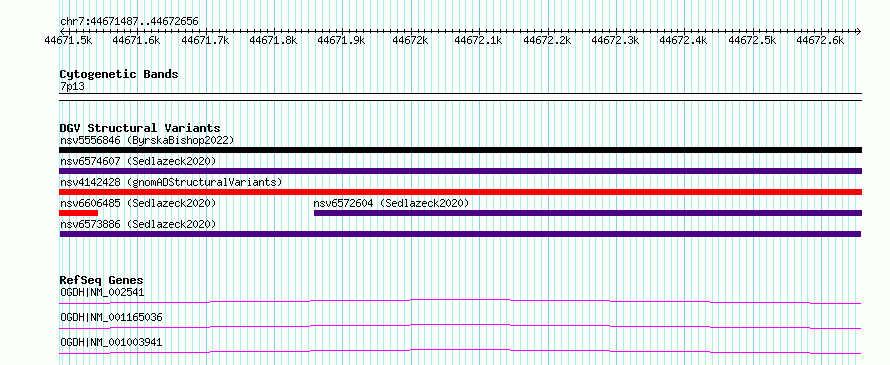Click the 44672.4k ruler tick label
Screen dimensions: 890x365
click(683, 40)
